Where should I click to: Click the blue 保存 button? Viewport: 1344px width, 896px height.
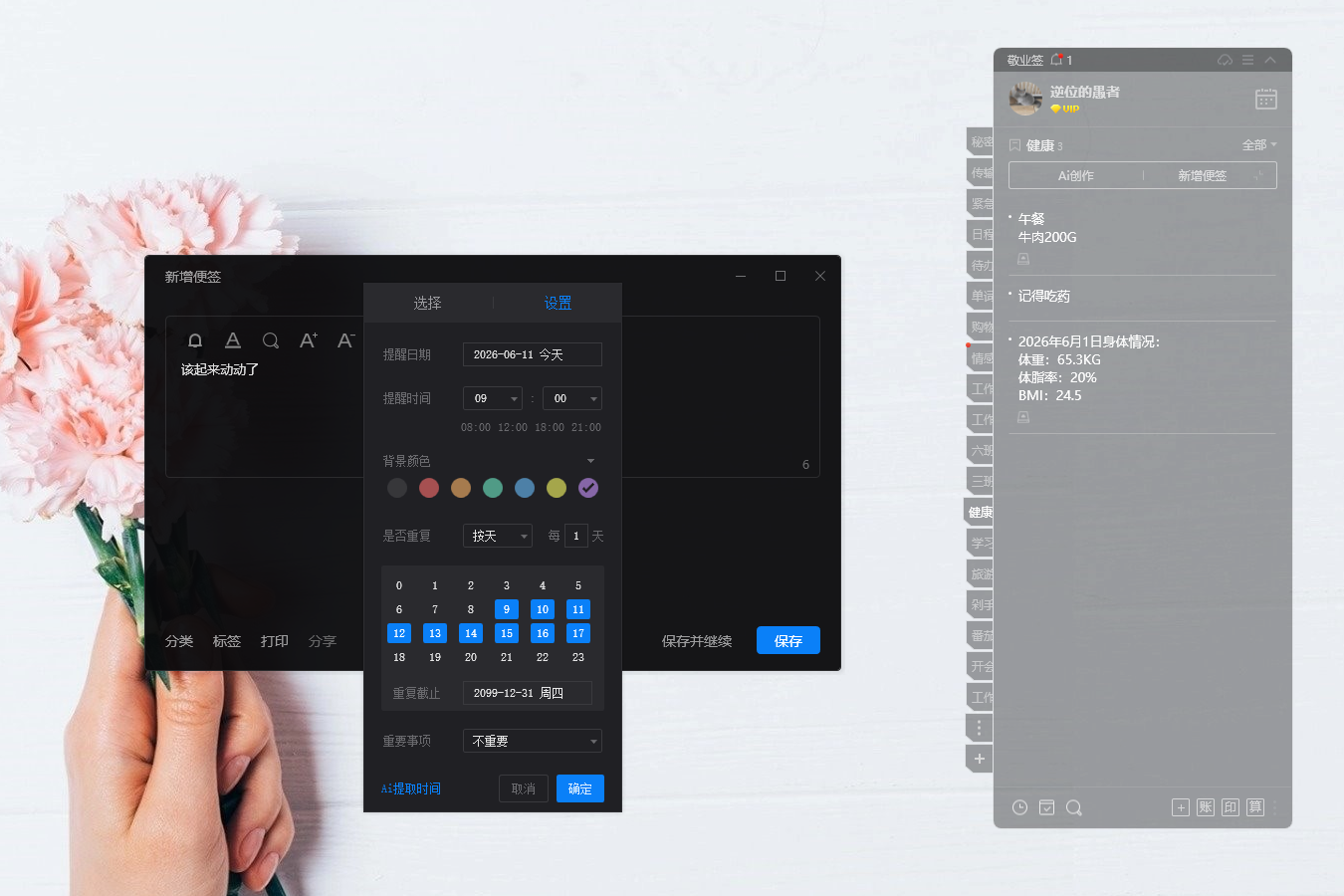click(x=788, y=640)
